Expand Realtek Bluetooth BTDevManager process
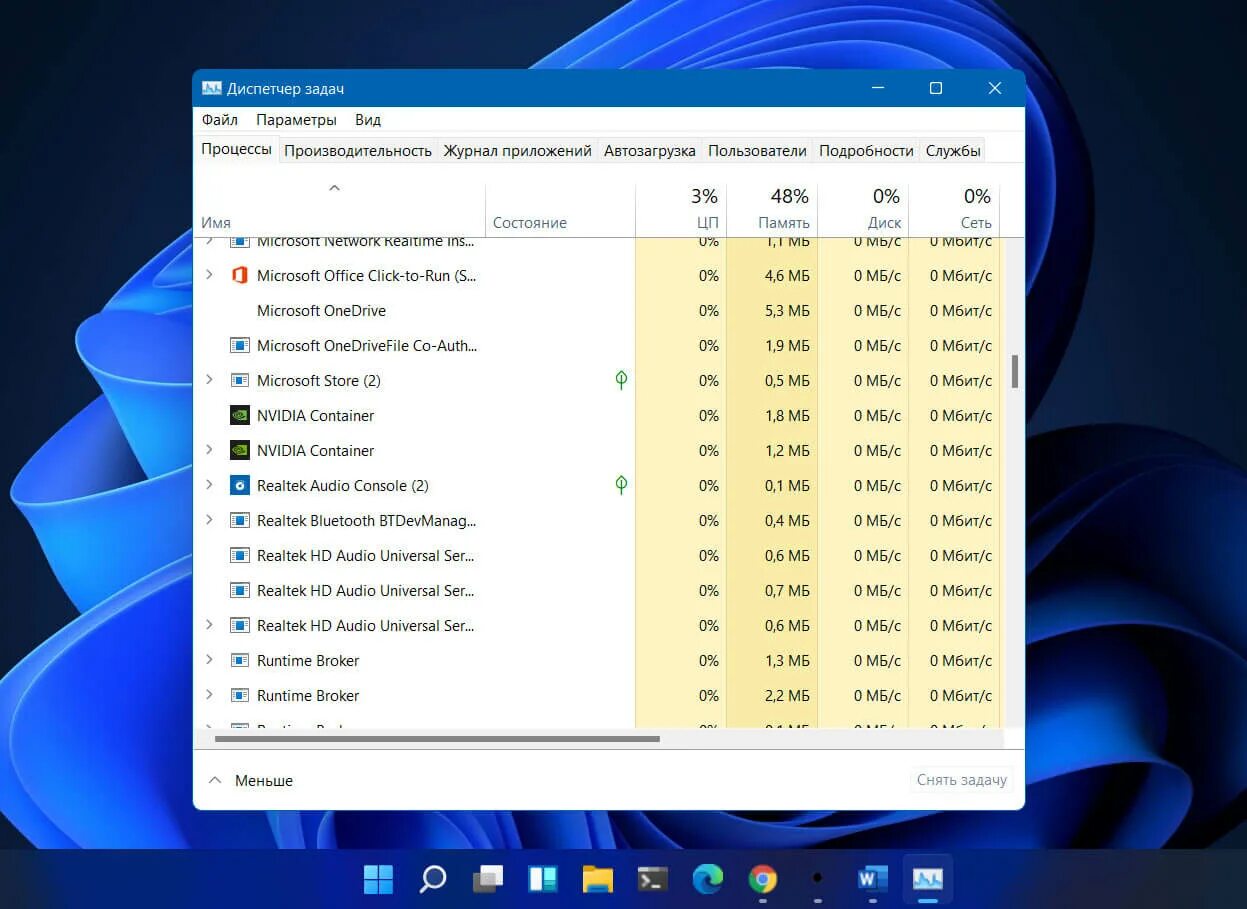The width and height of the screenshot is (1247, 909). [209, 519]
